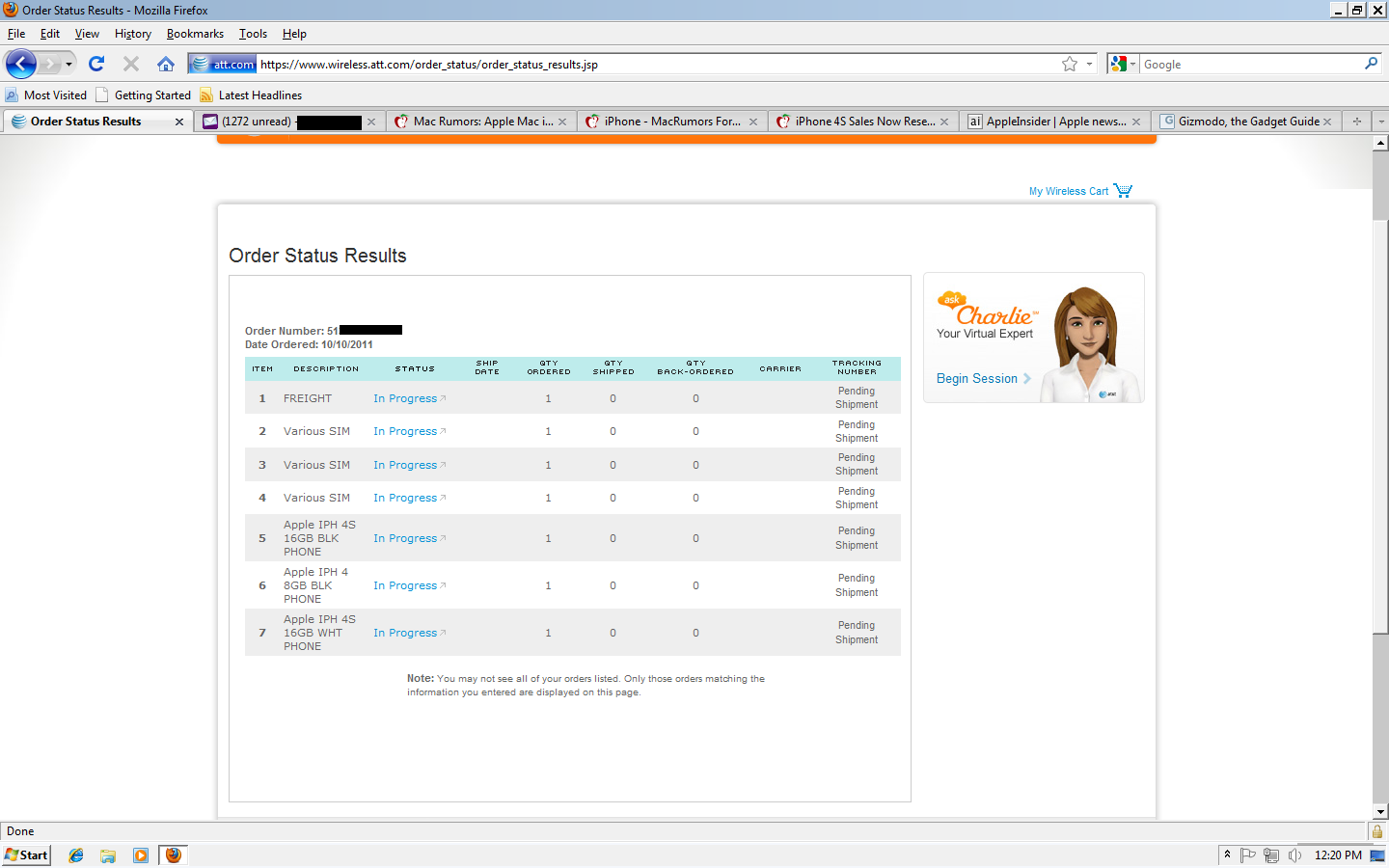Viewport: 1389px width, 868px height.
Task: Switch to the AppleInsider tab
Action: tap(1055, 122)
